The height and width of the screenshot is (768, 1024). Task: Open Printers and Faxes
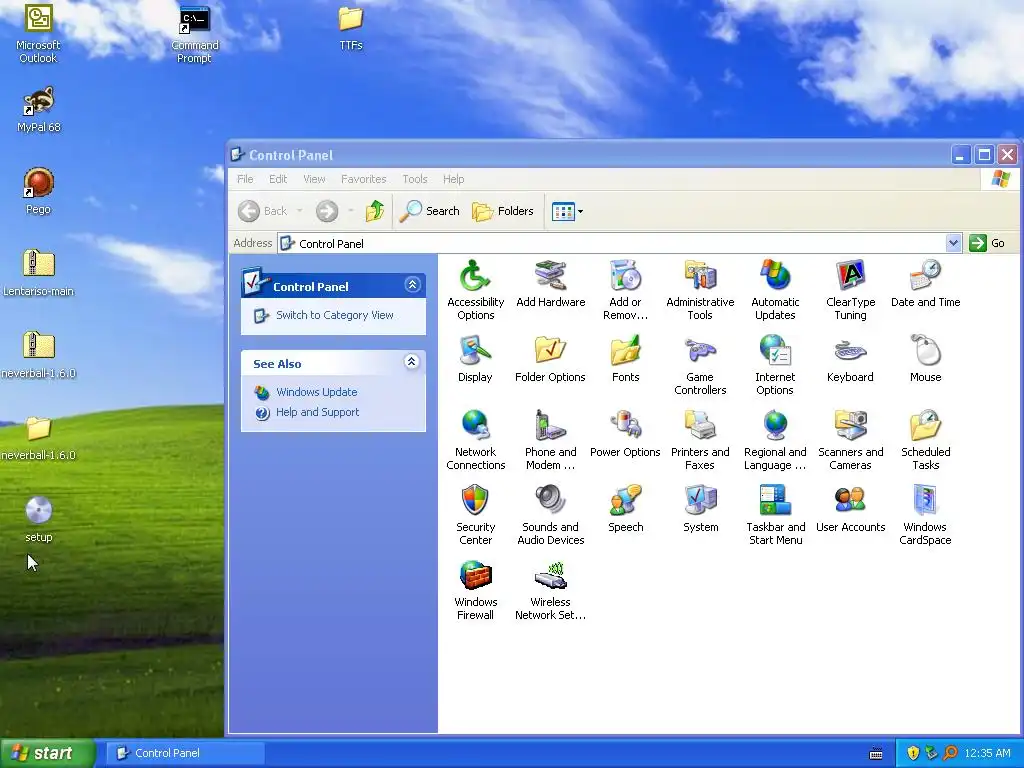pyautogui.click(x=700, y=440)
